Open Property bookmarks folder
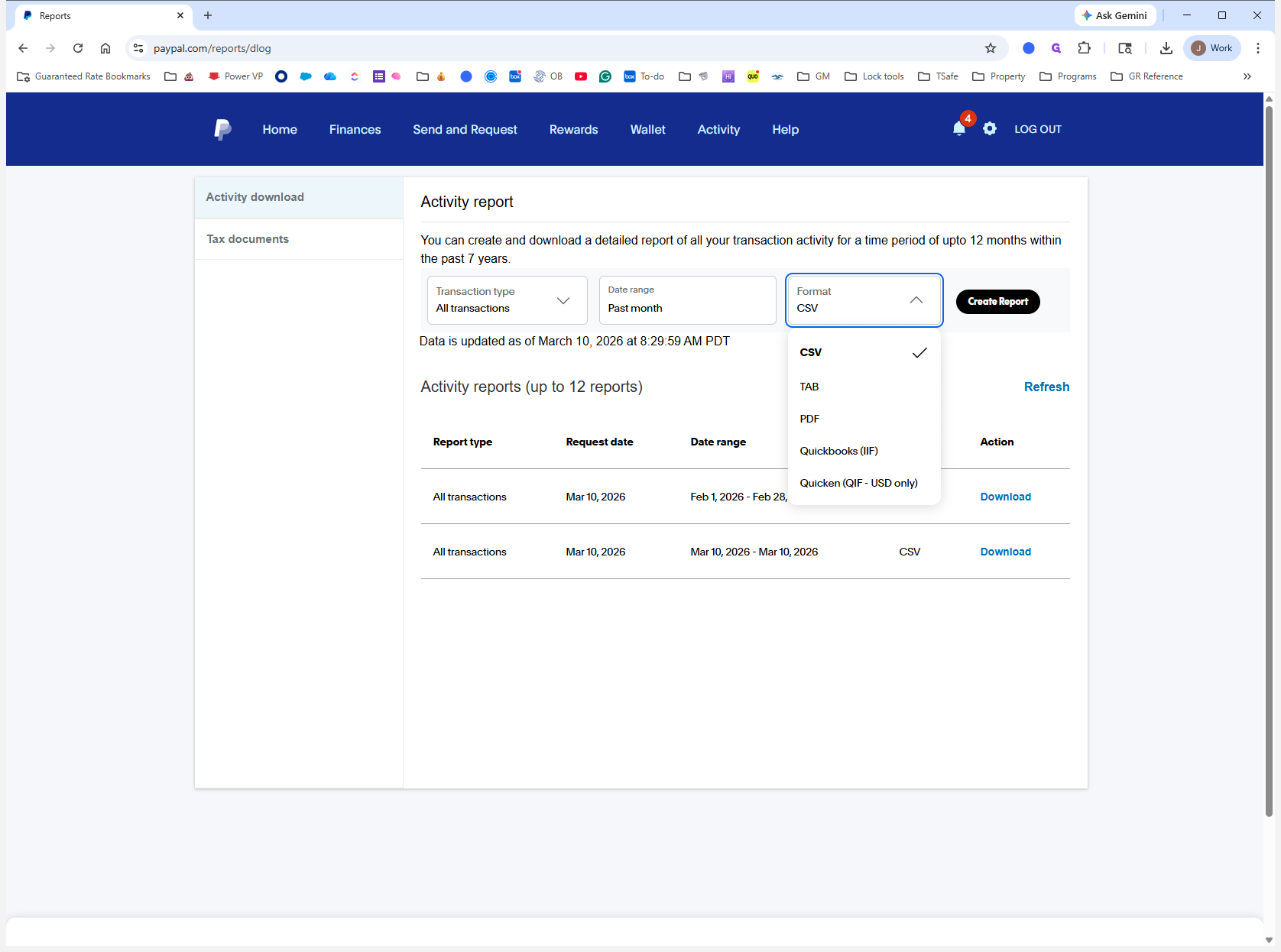The height and width of the screenshot is (952, 1281). (x=999, y=76)
